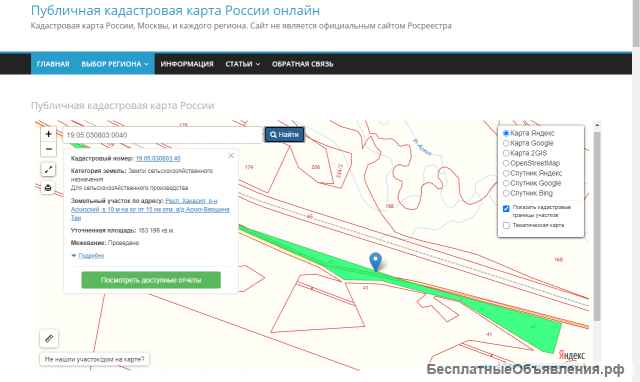Click the page vertical scrollbar
This screenshot has width=640, height=382.
pos(636,24)
